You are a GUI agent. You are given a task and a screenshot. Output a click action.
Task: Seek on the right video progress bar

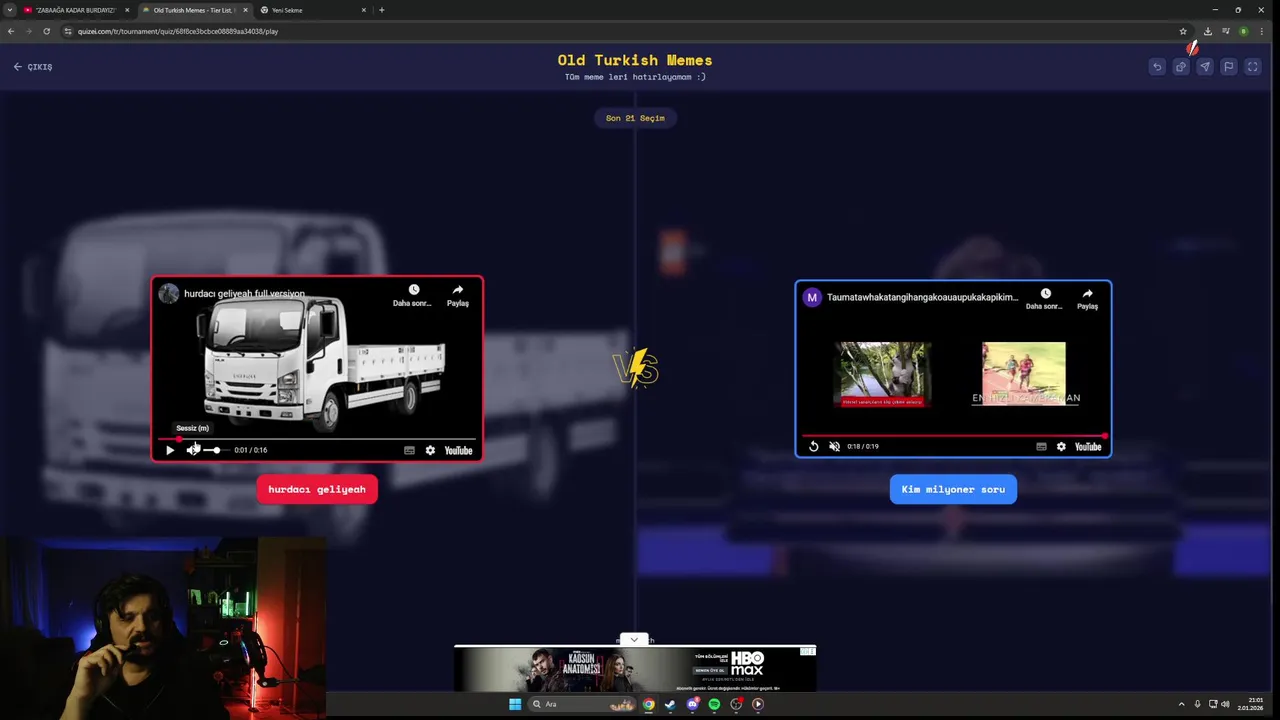point(953,436)
